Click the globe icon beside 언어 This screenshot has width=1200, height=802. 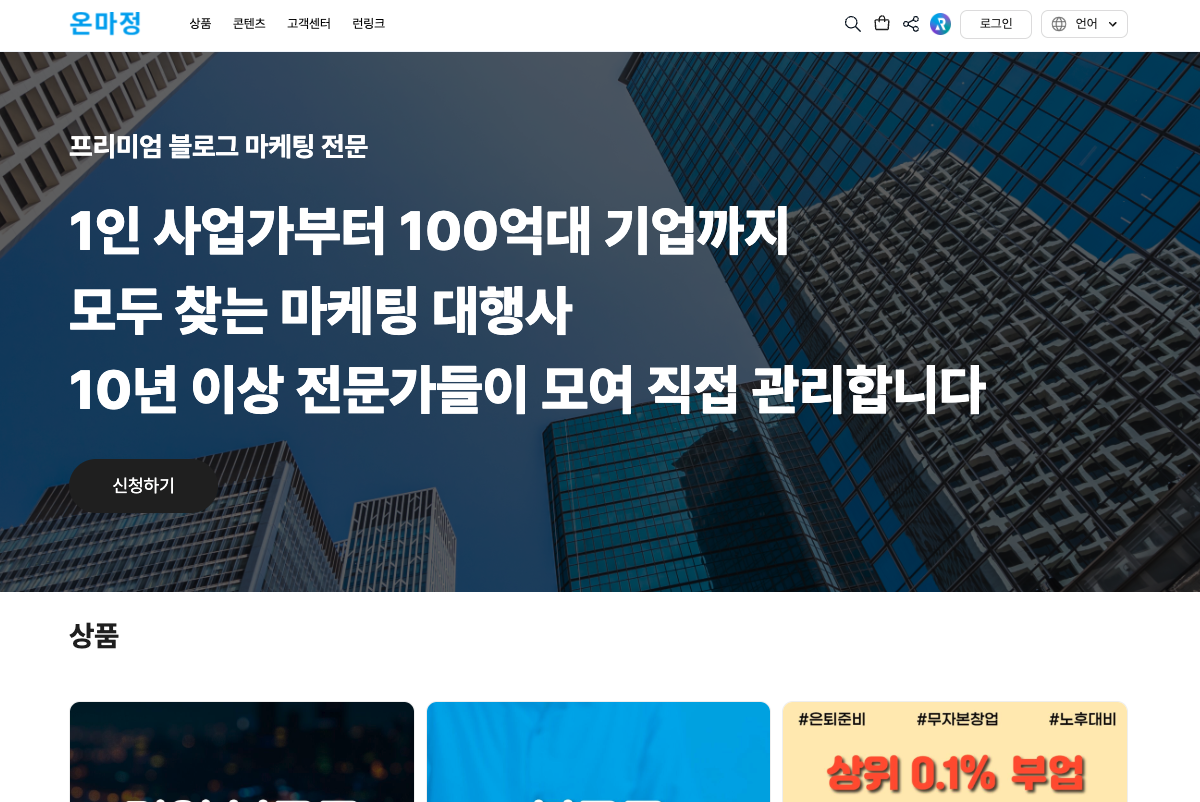(x=1059, y=24)
